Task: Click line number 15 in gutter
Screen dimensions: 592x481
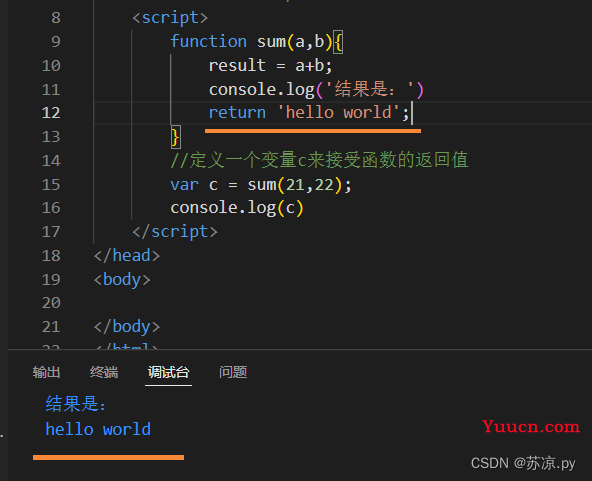Action: (x=51, y=185)
